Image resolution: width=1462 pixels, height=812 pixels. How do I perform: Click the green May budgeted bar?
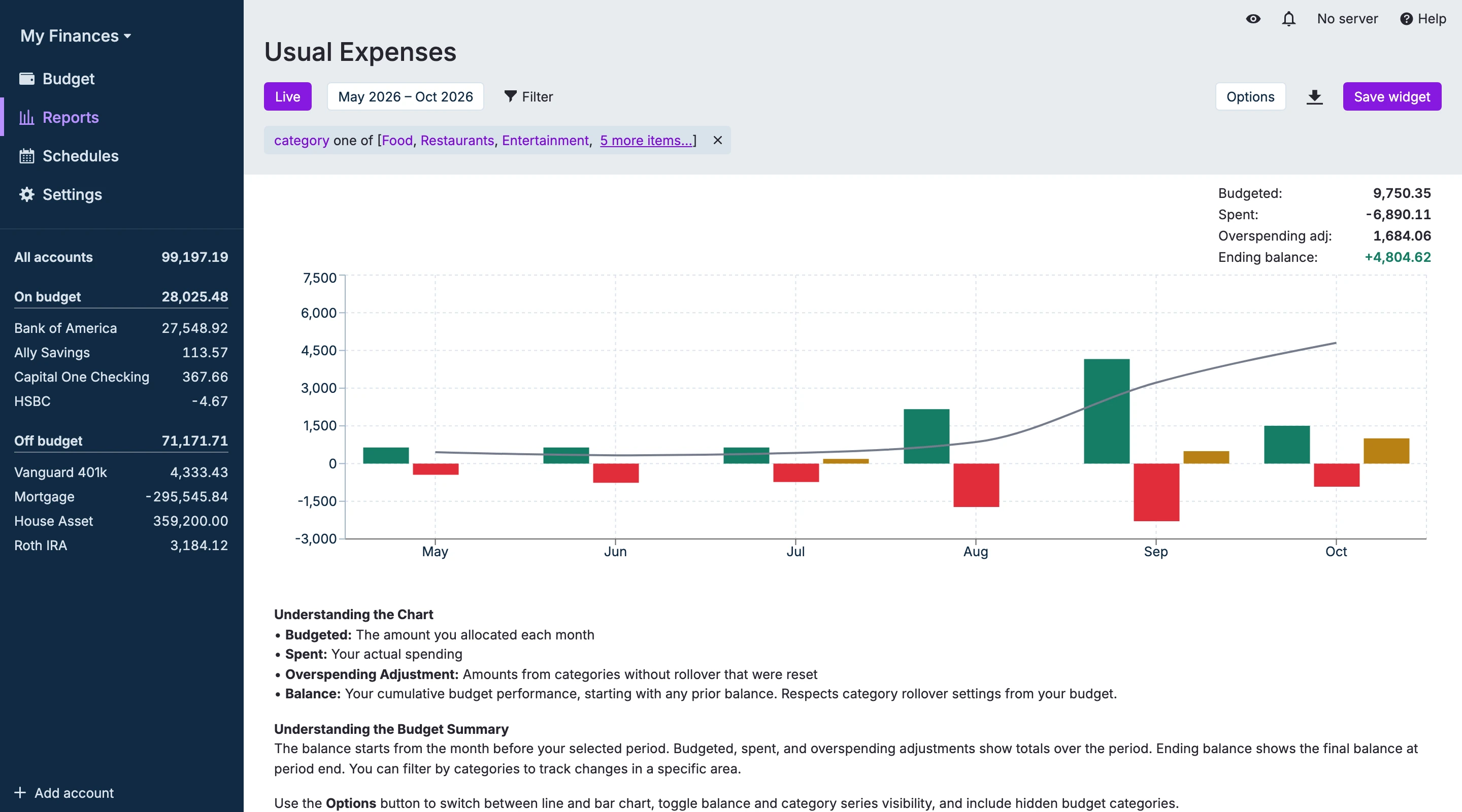pos(386,456)
